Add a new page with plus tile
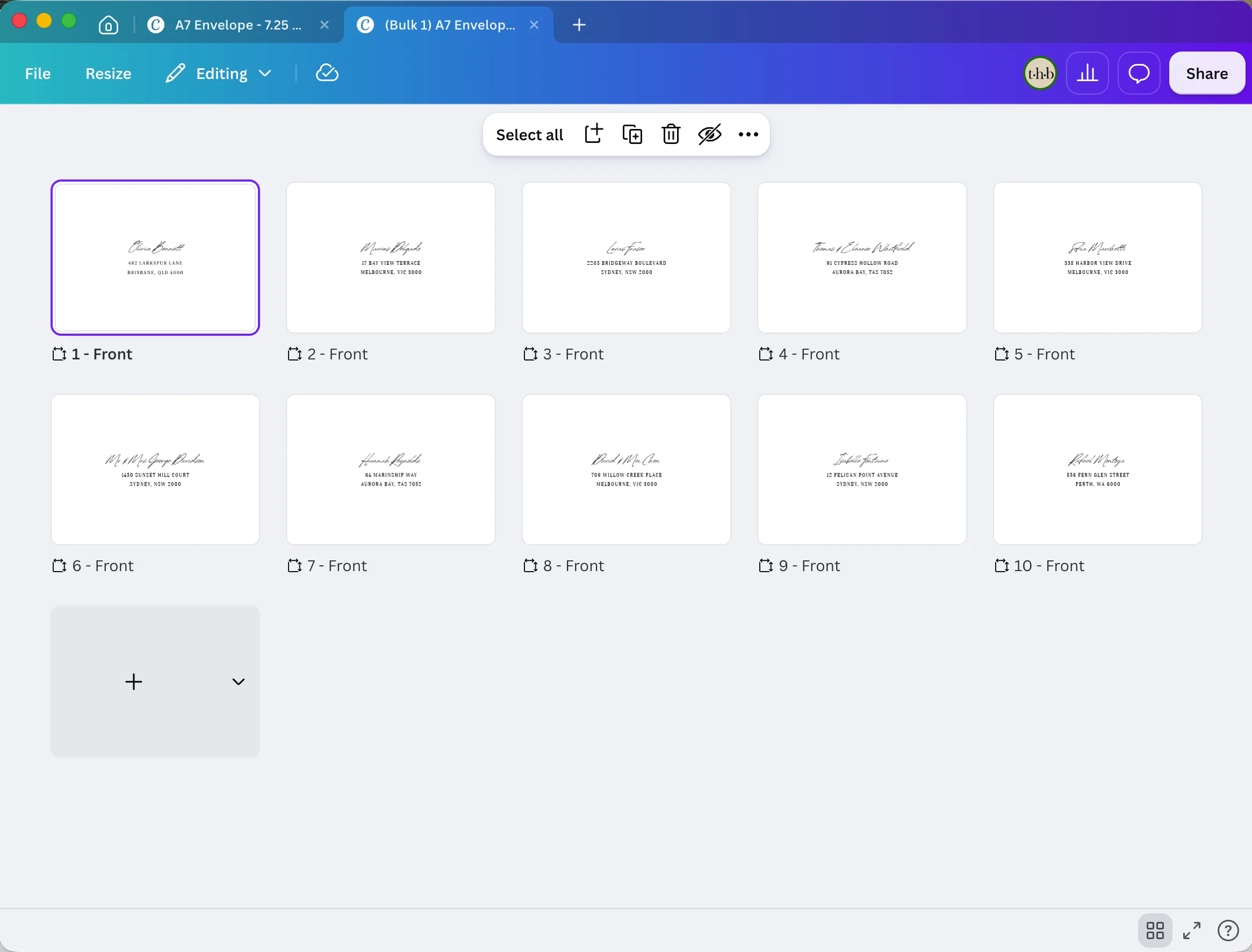The height and width of the screenshot is (952, 1252). [x=134, y=682]
